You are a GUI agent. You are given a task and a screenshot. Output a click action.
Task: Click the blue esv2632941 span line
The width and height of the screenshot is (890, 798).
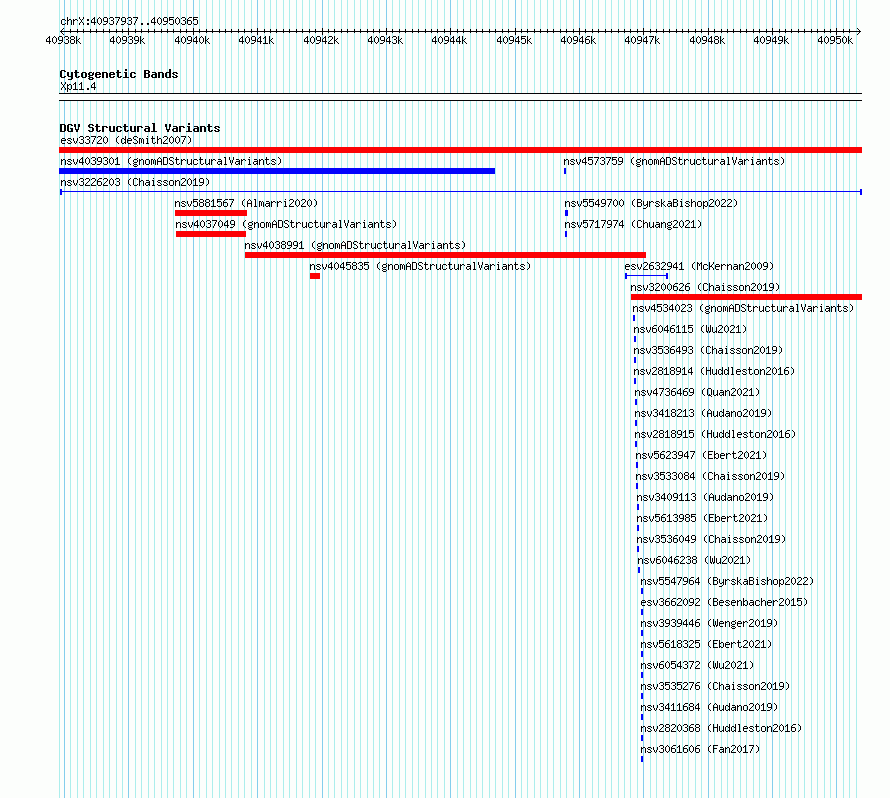[x=646, y=276]
